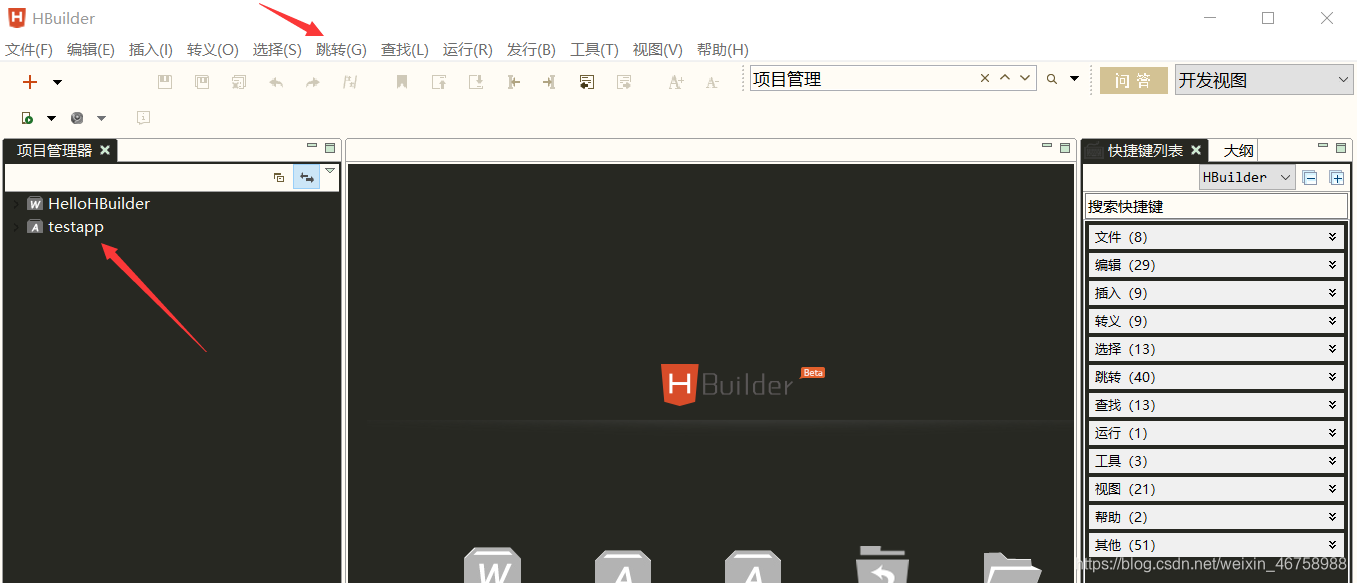Click the red plus New icon
The width and height of the screenshot is (1357, 583).
click(30, 82)
